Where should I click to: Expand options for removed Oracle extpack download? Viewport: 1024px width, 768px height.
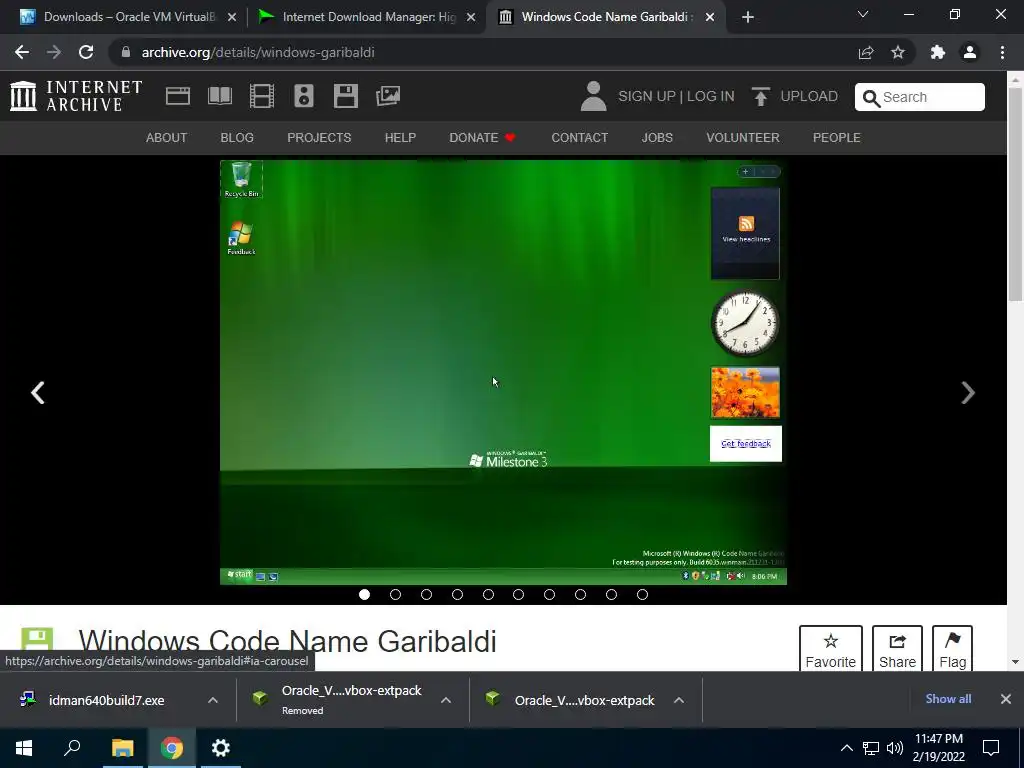[x=446, y=700]
